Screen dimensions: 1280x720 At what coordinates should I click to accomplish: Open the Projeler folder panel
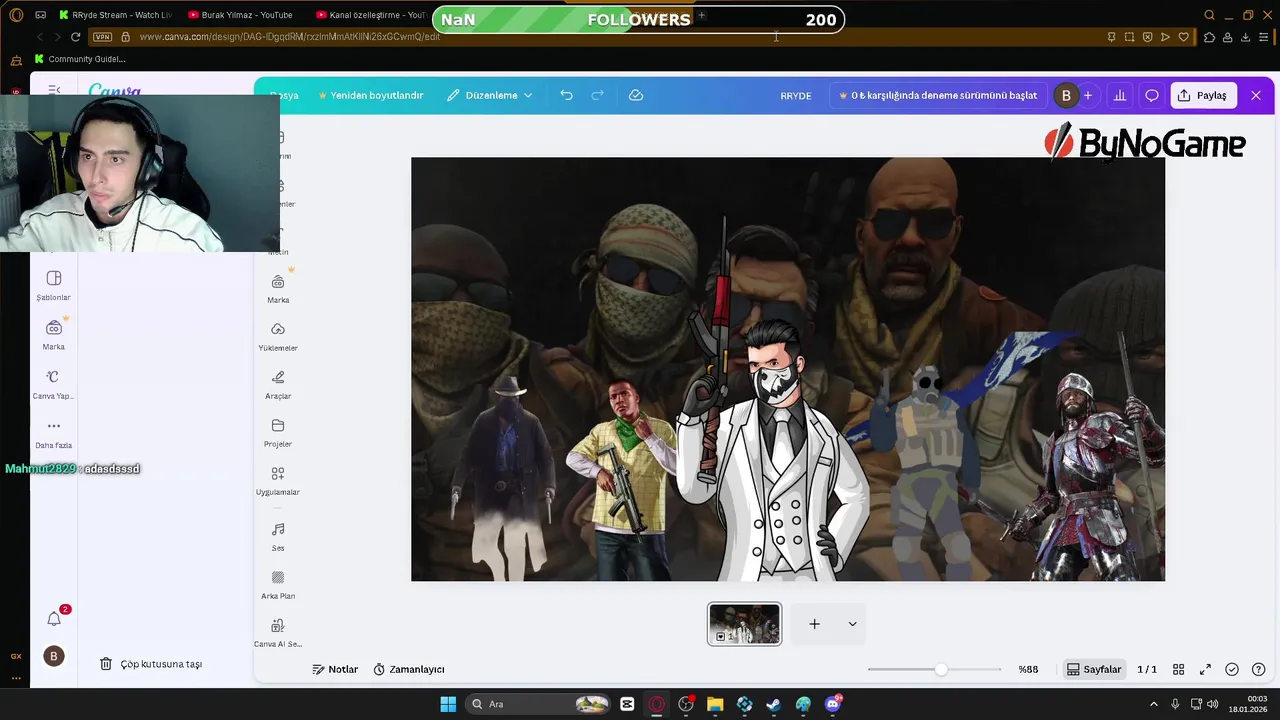(x=278, y=433)
